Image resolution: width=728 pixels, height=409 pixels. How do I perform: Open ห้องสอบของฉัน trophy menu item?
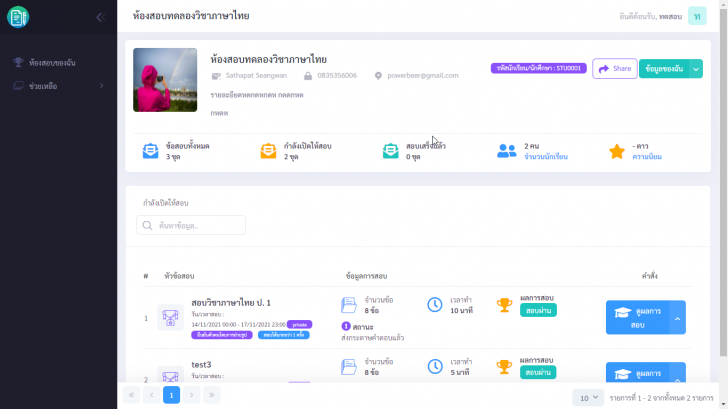tap(45, 63)
